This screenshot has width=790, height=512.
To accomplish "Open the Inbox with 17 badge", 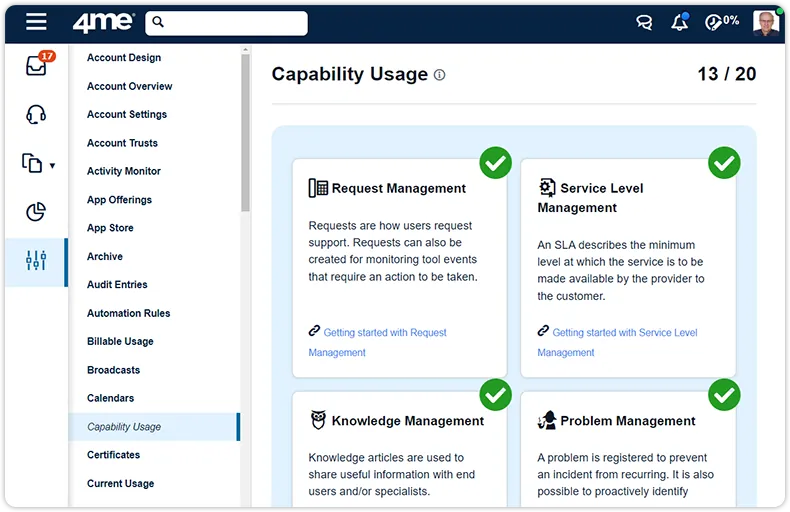I will [37, 65].
